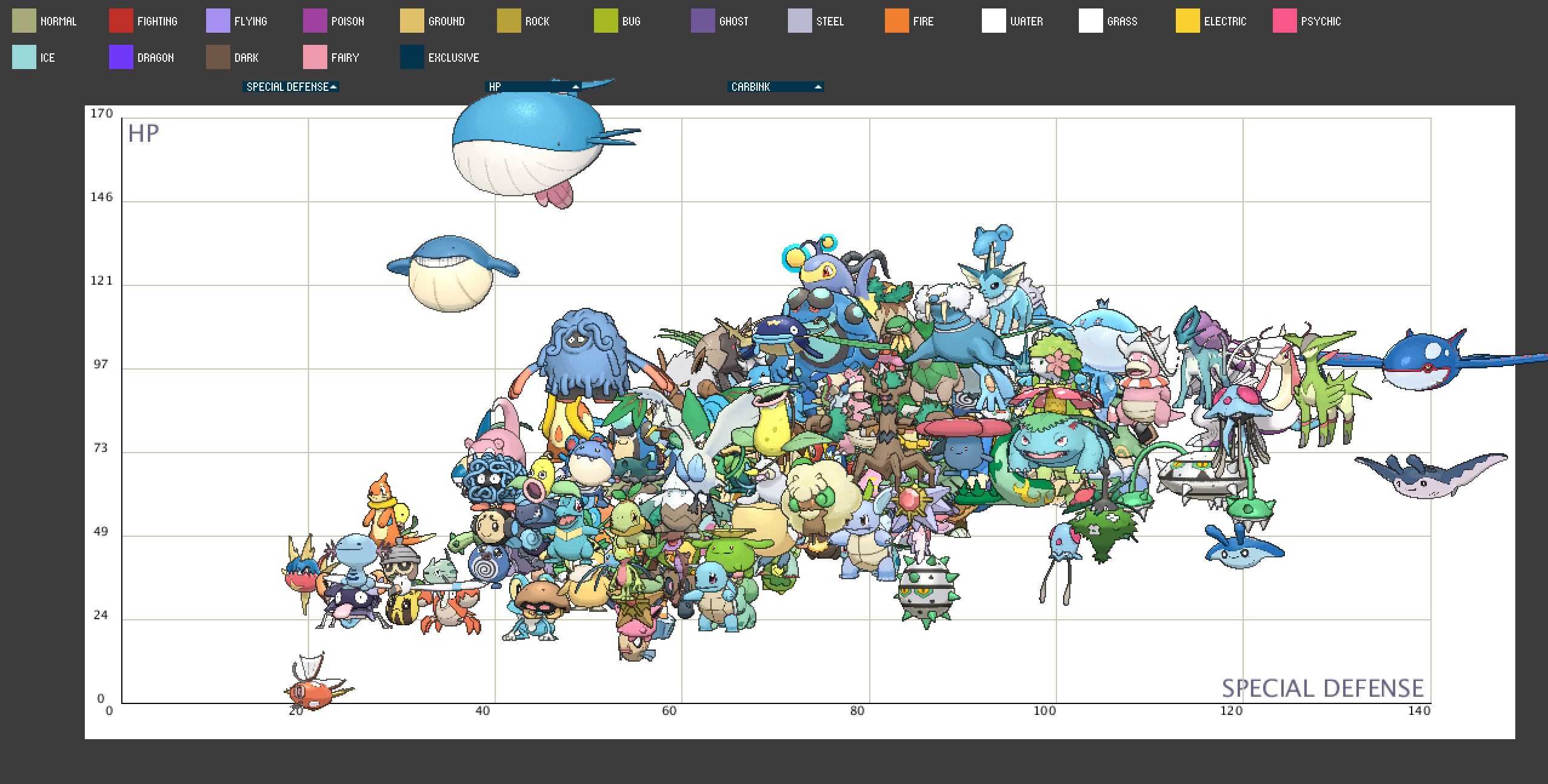Open the Special Defense axis dropdown
The image size is (1548, 784).
click(x=290, y=87)
